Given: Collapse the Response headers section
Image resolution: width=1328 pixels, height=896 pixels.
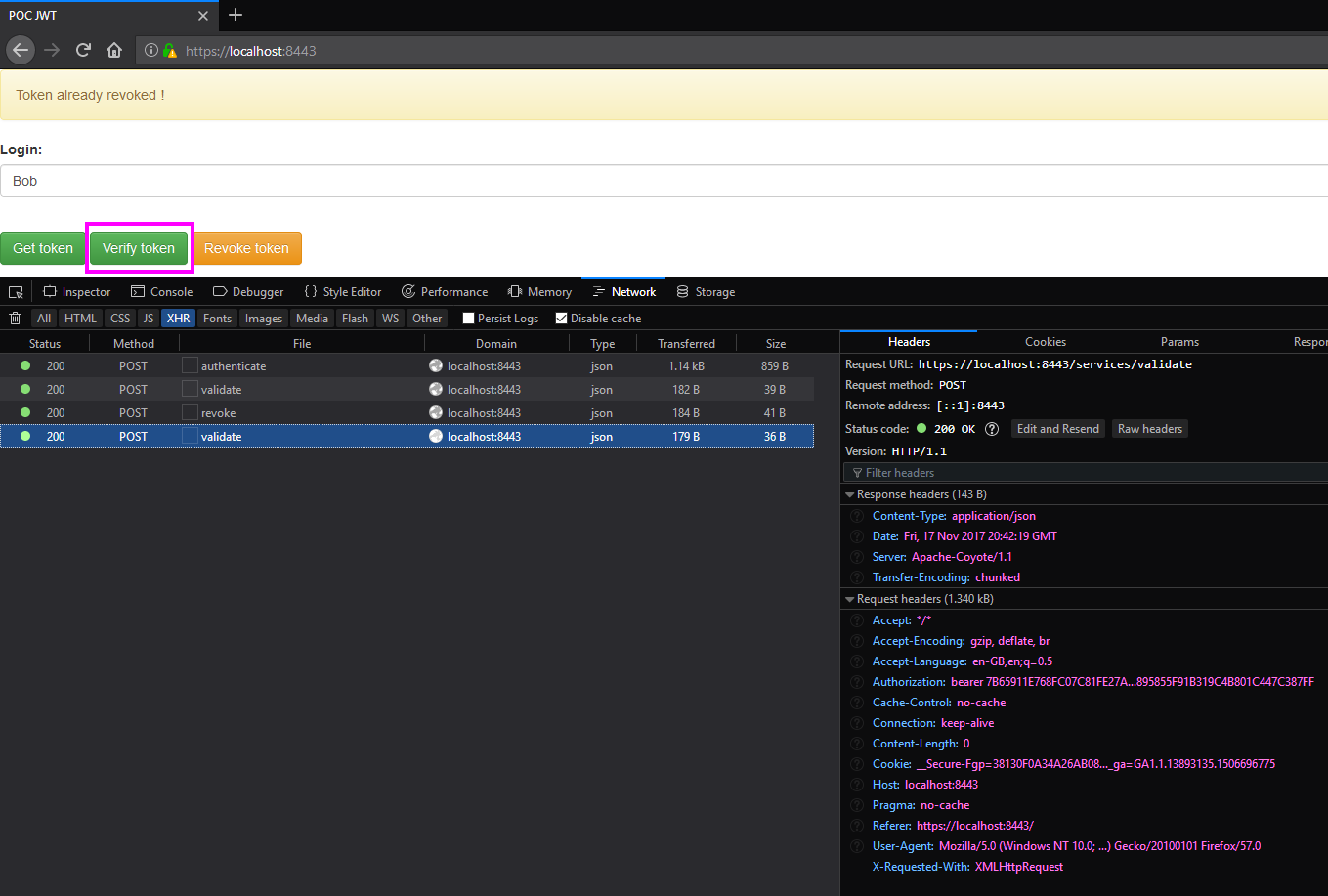Looking at the screenshot, I should click(x=850, y=494).
